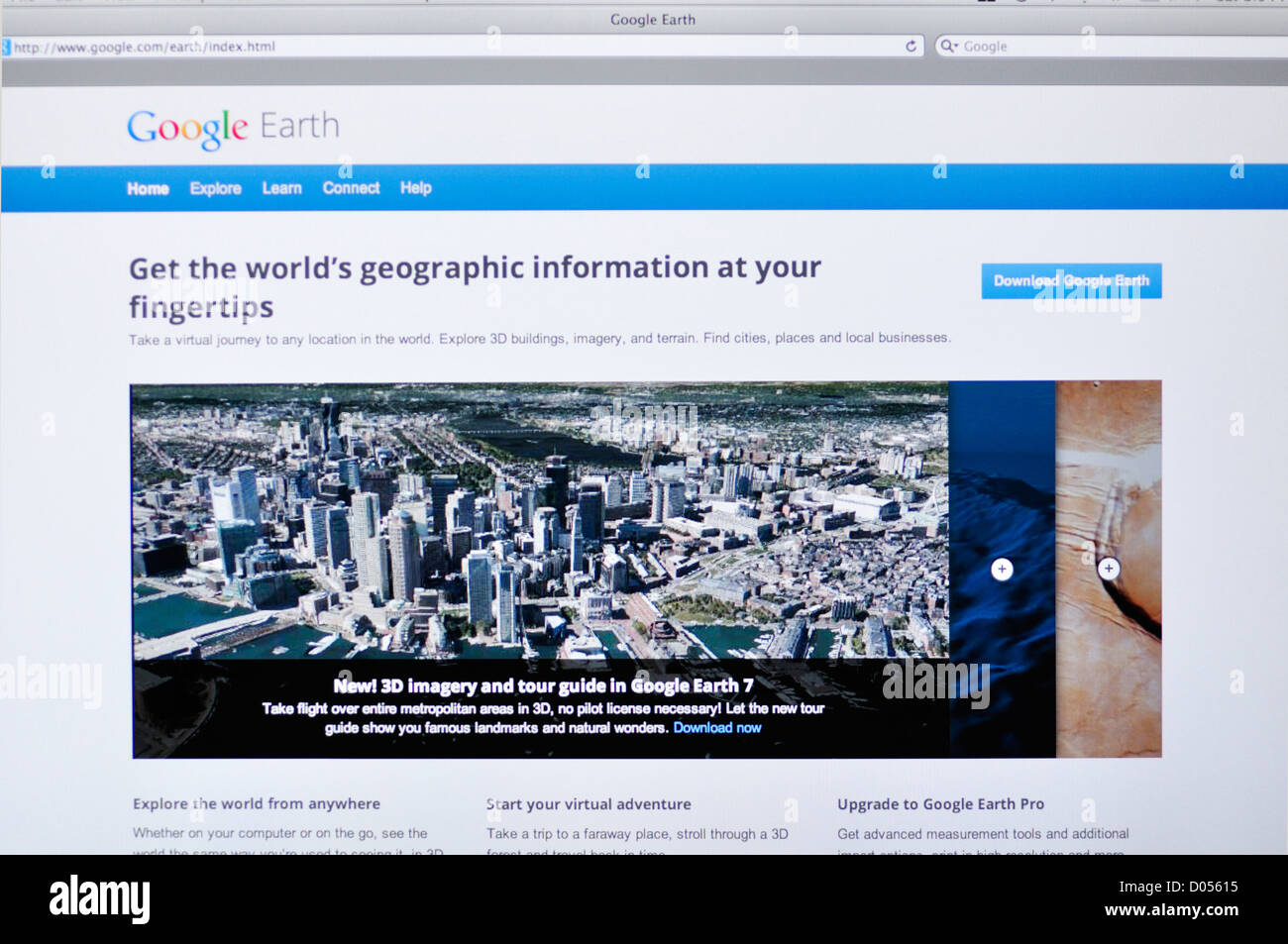Viewport: 1288px width, 944px height.
Task: Open the Learn navigation tab
Action: tap(281, 188)
